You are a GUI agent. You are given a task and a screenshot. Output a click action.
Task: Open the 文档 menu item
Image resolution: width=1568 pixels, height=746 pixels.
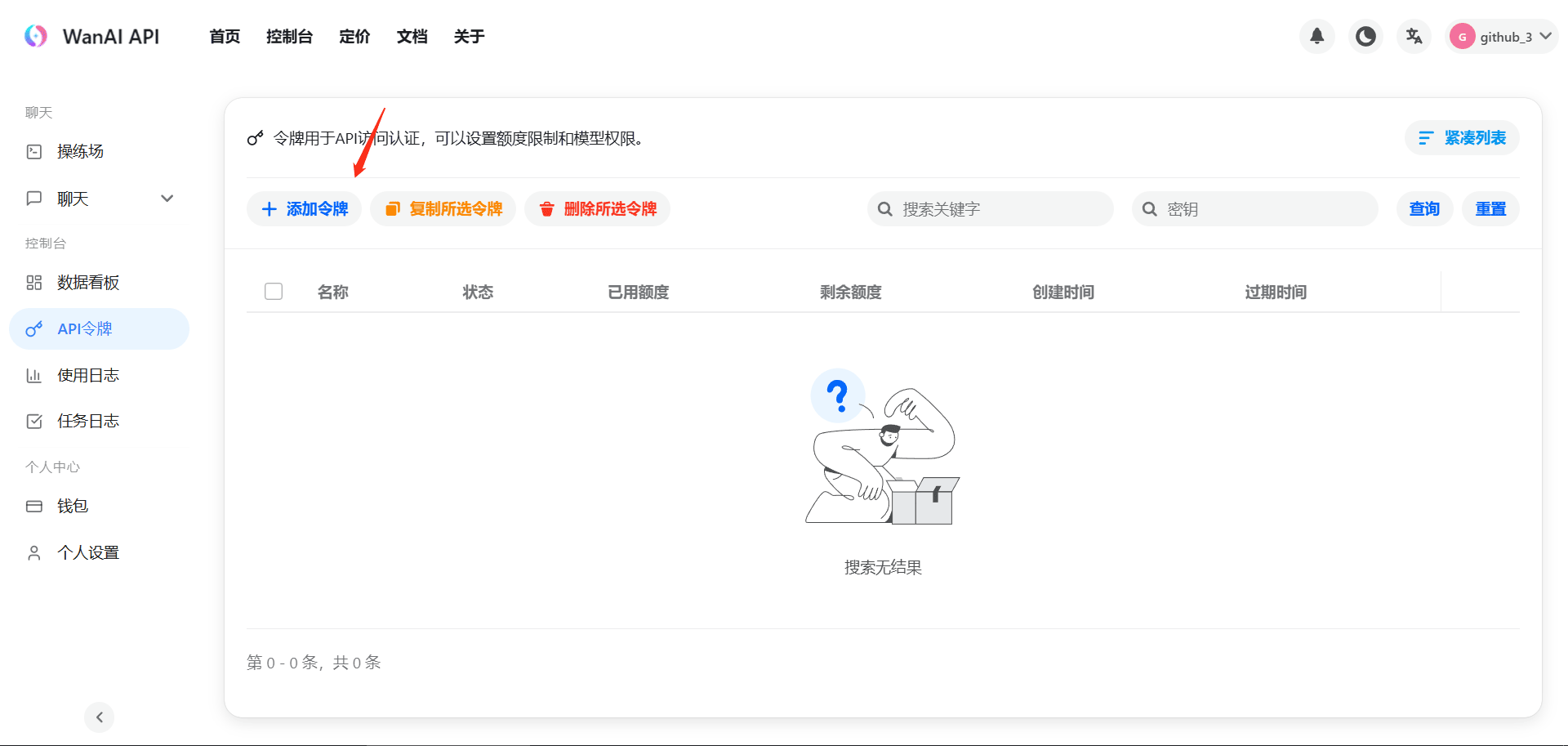pyautogui.click(x=412, y=36)
